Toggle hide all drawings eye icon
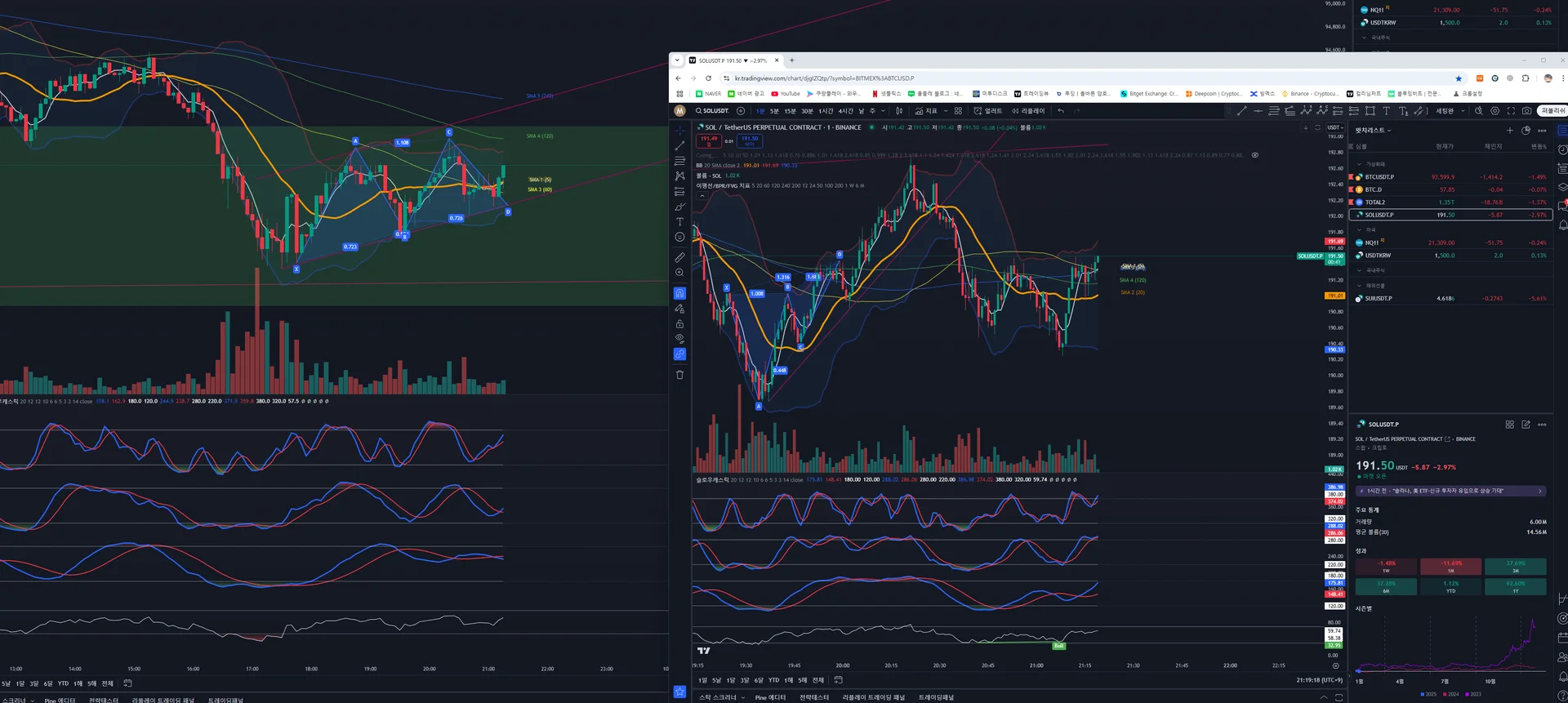Screen dimensions: 1568x703 click(x=679, y=338)
